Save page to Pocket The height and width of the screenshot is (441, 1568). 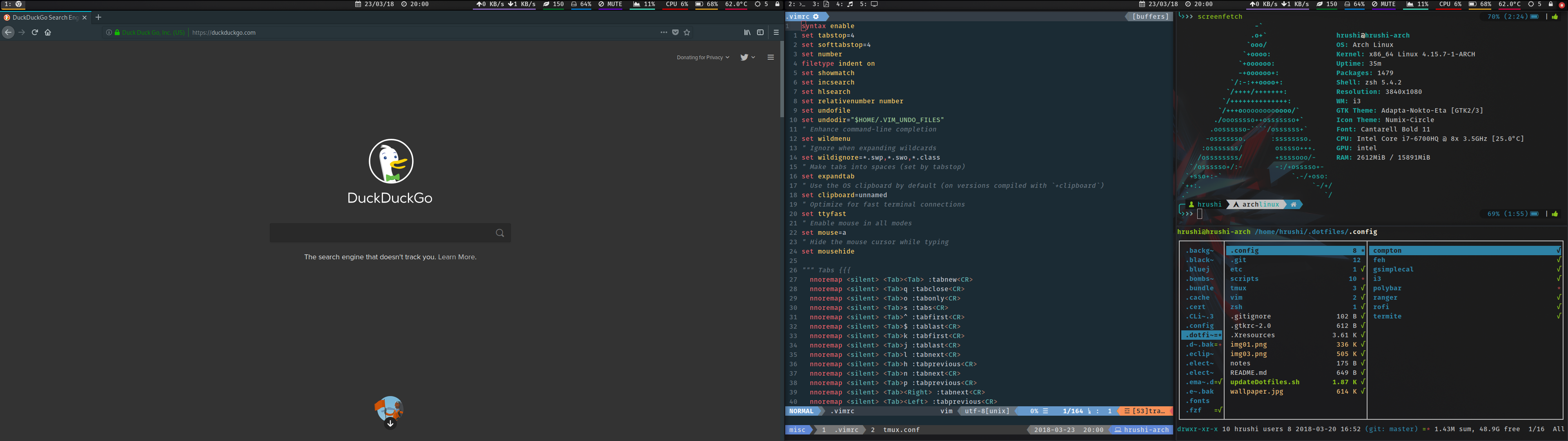(675, 32)
